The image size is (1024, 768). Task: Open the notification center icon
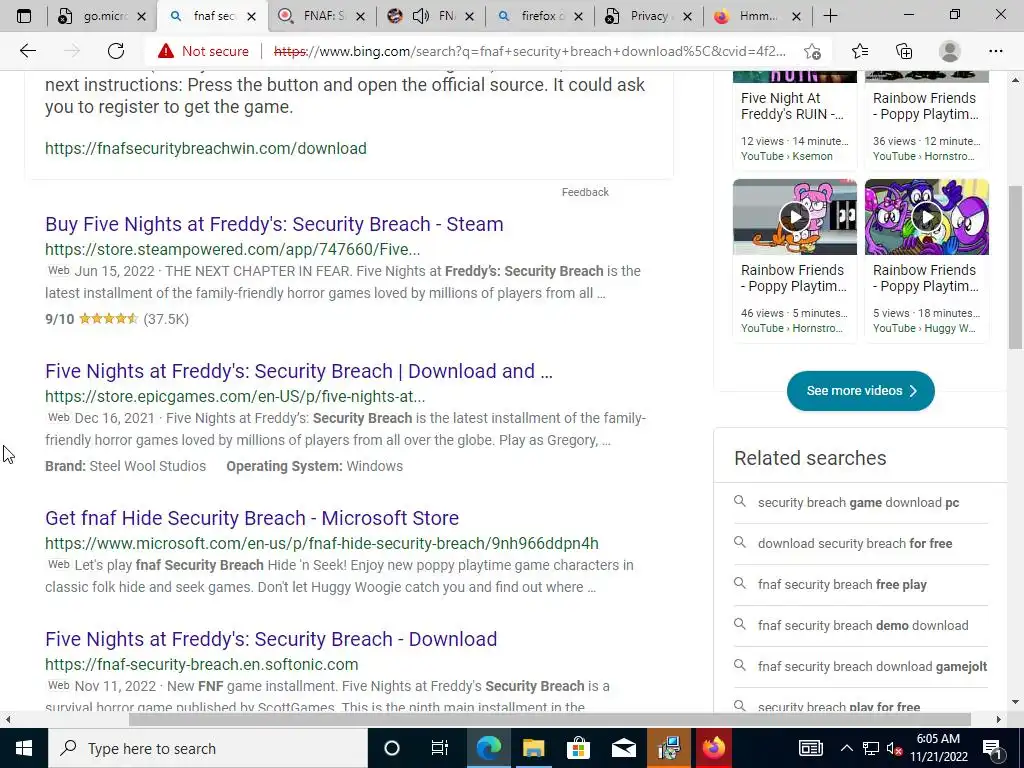tap(993, 748)
